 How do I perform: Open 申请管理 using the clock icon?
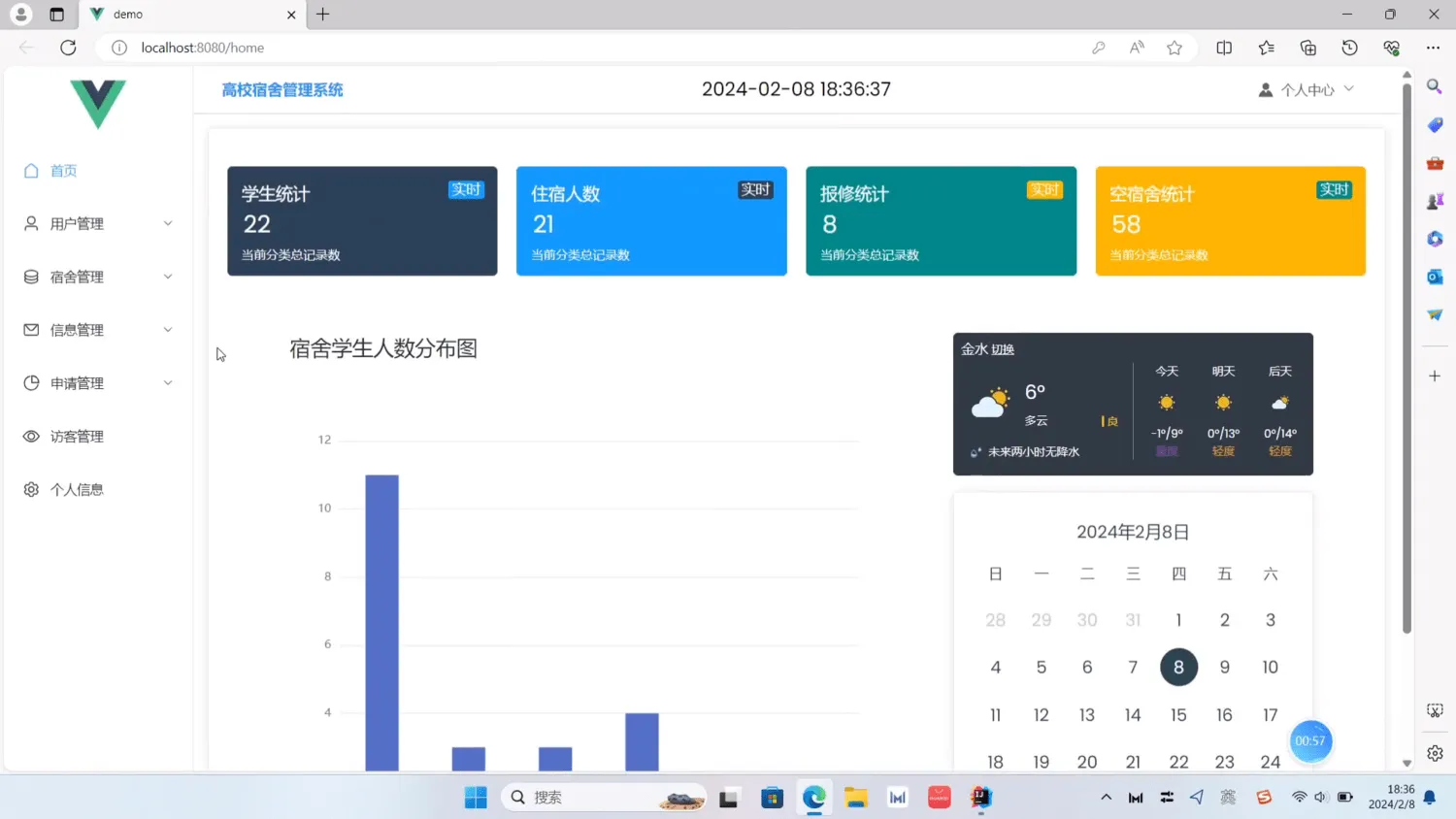click(30, 382)
